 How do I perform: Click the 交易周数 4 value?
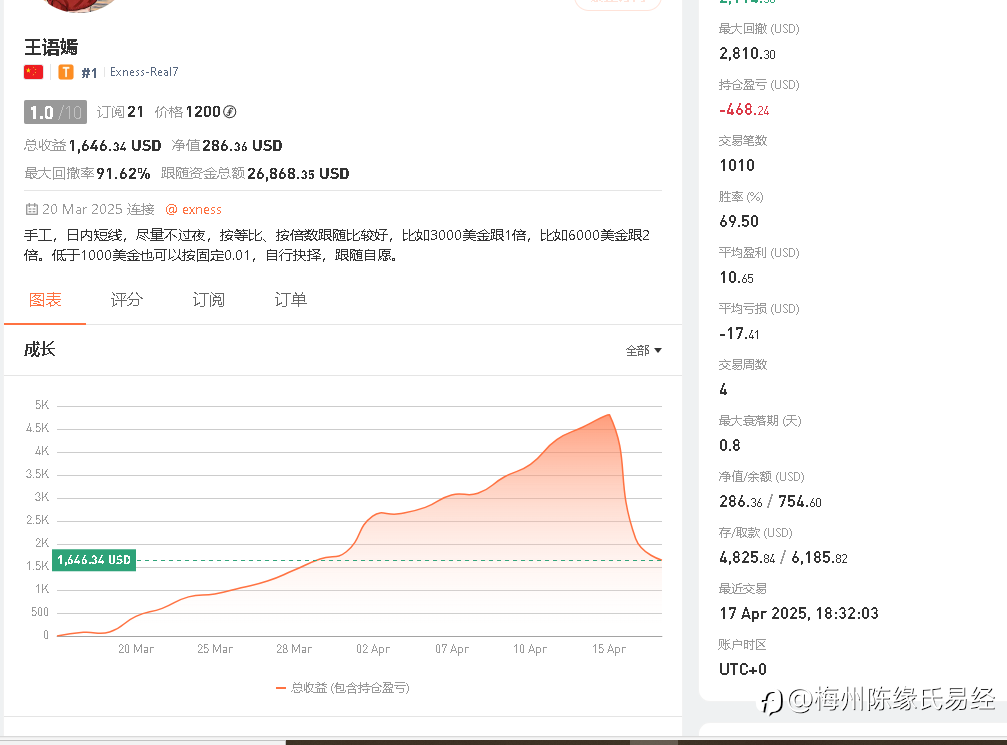tap(724, 390)
